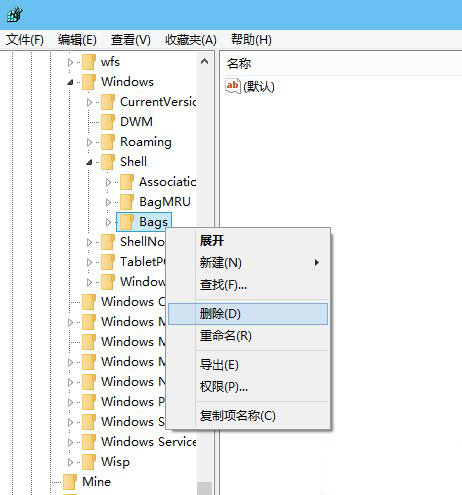Click the ShellNoRoam folder icon
Screen dimensions: 462x495
(x=108, y=242)
